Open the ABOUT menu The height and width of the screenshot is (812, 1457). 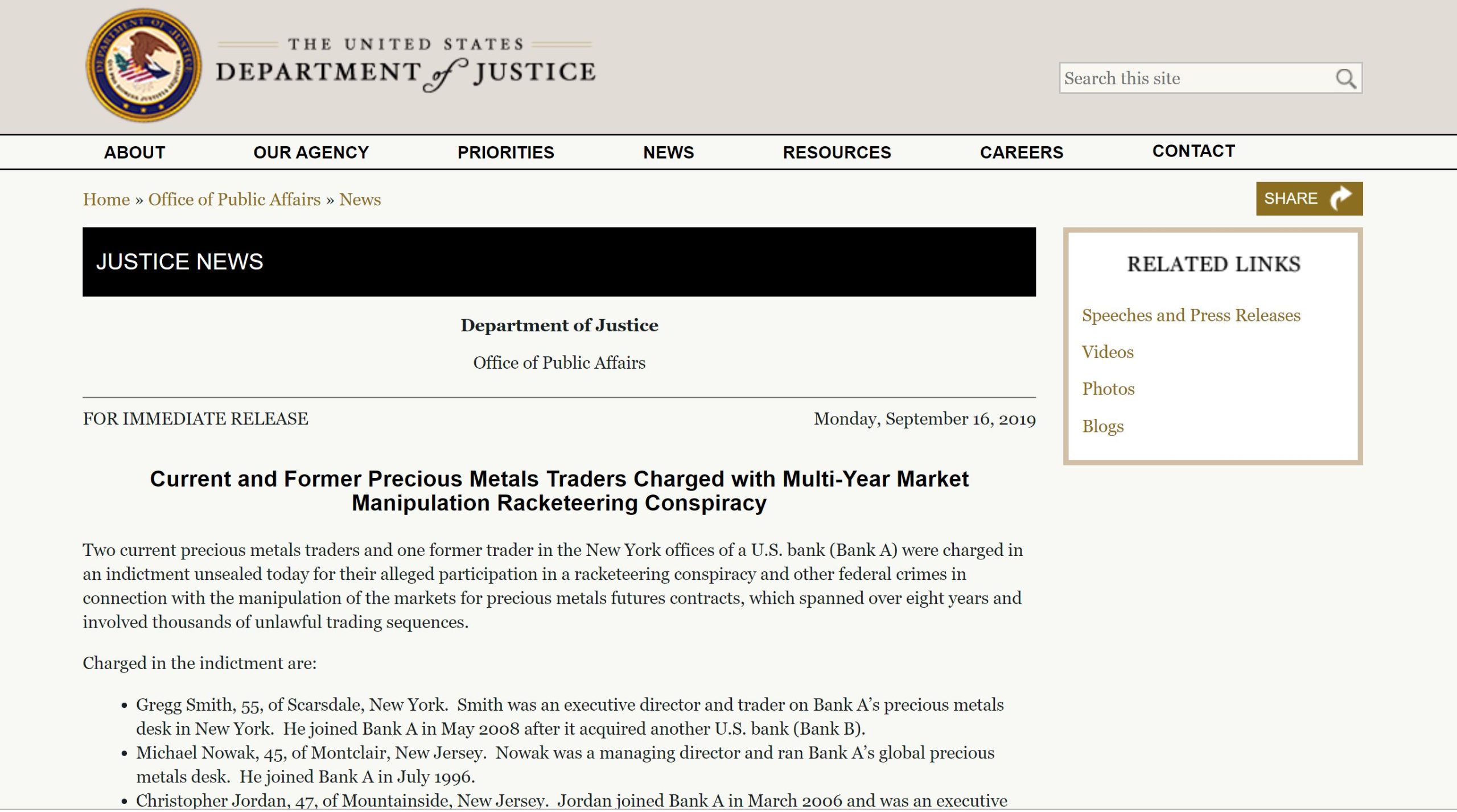pyautogui.click(x=134, y=152)
